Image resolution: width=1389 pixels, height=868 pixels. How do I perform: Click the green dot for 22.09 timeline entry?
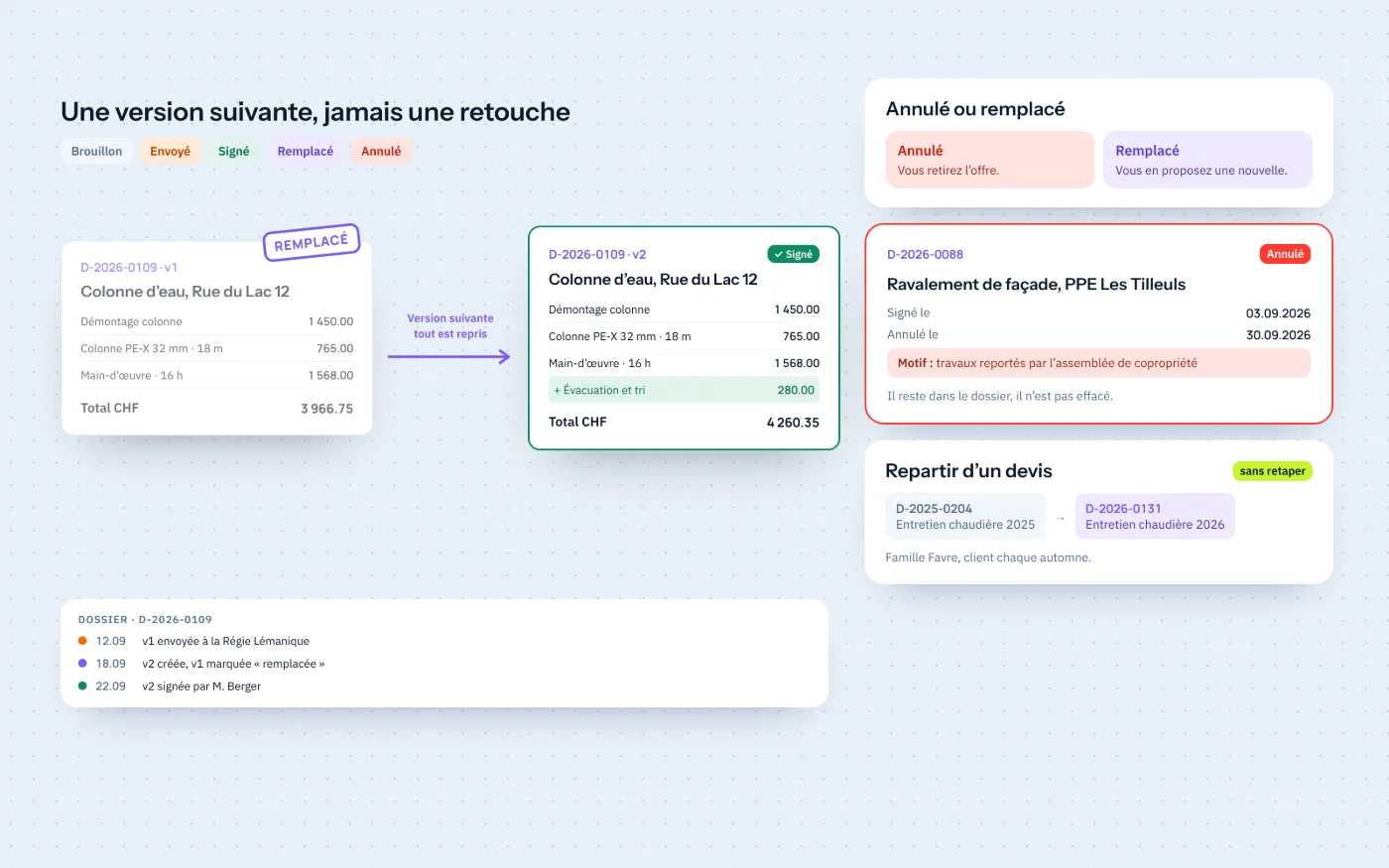82,686
